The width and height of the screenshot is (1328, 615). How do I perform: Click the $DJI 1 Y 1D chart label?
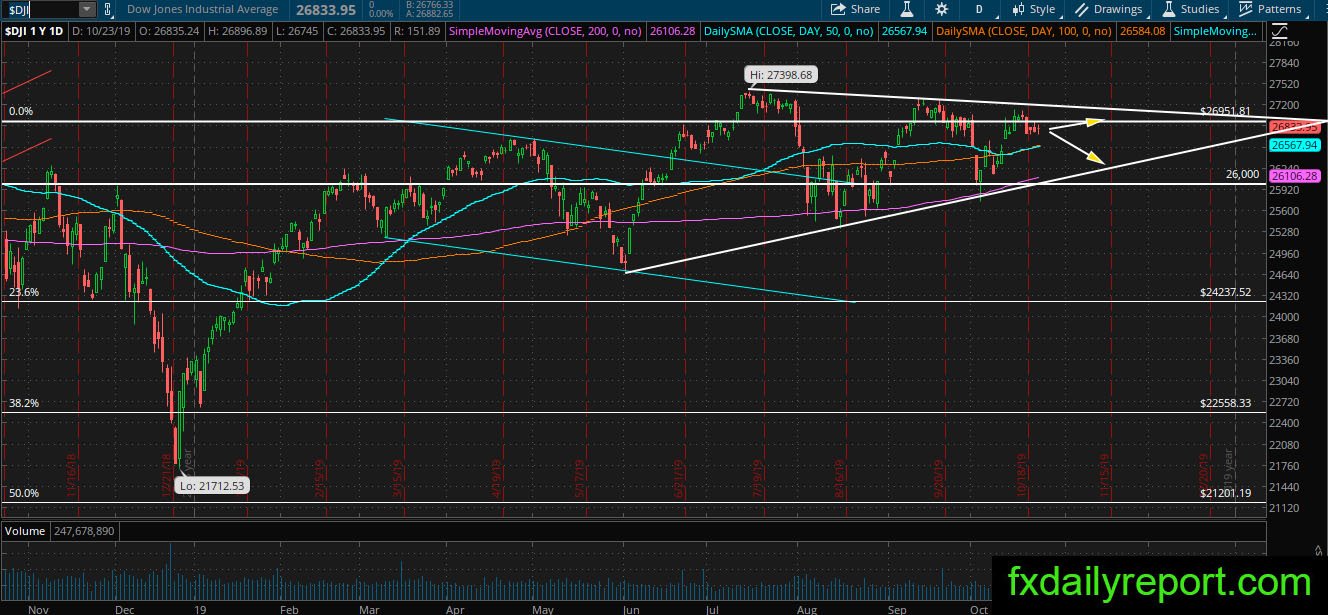click(x=33, y=32)
